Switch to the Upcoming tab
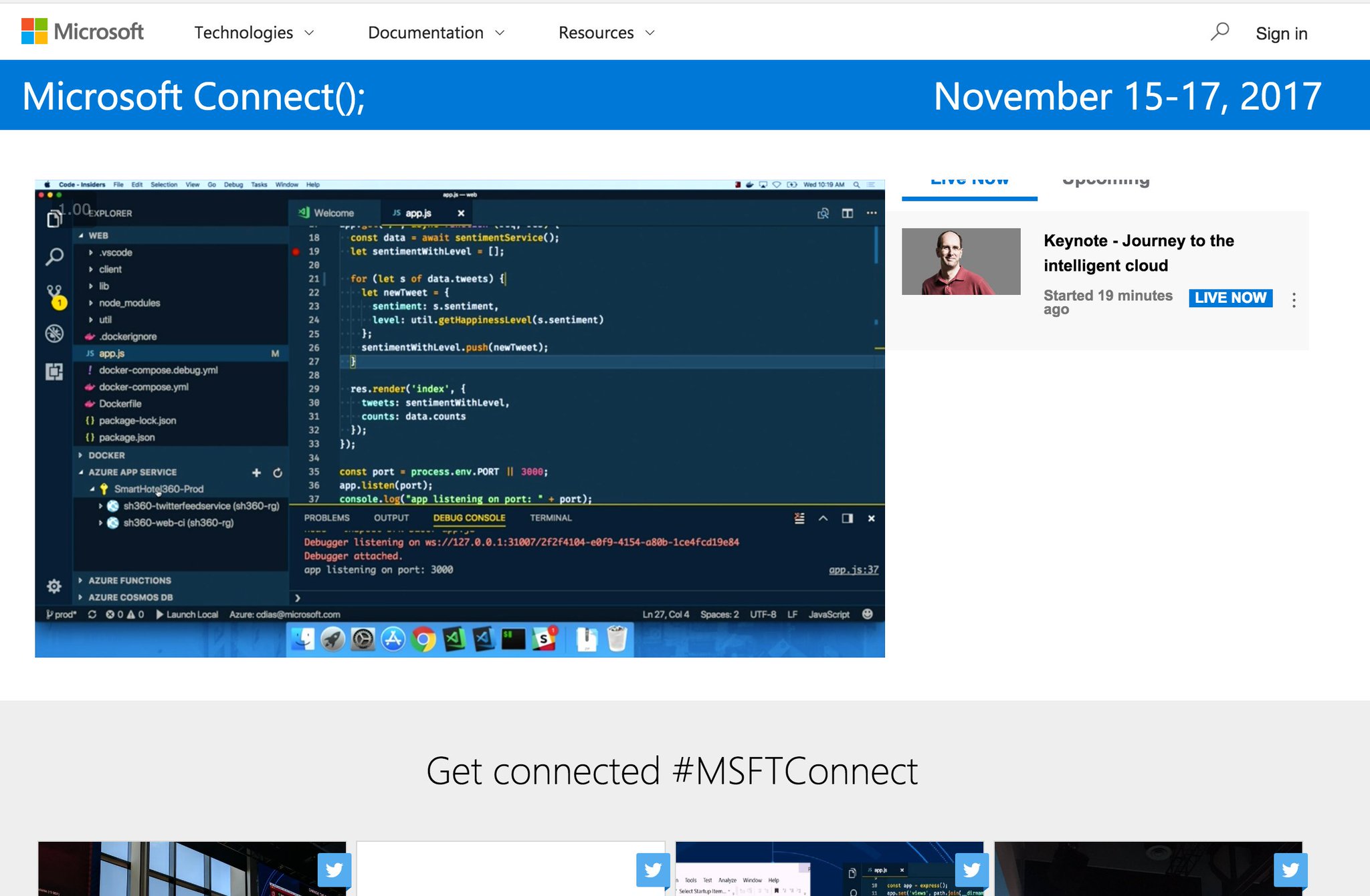Screen dimensions: 1370x896 click(1106, 182)
